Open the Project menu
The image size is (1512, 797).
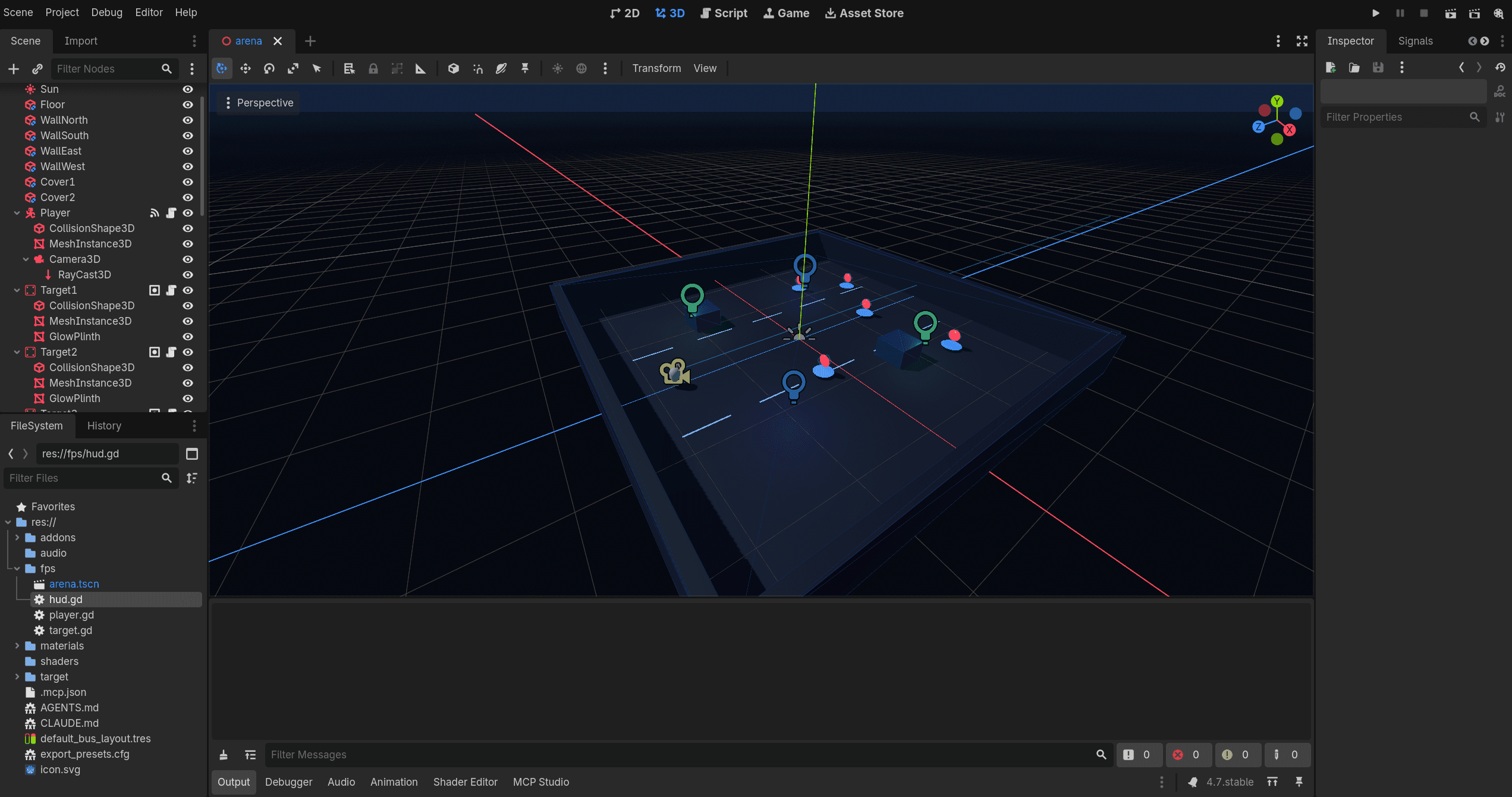(x=62, y=12)
